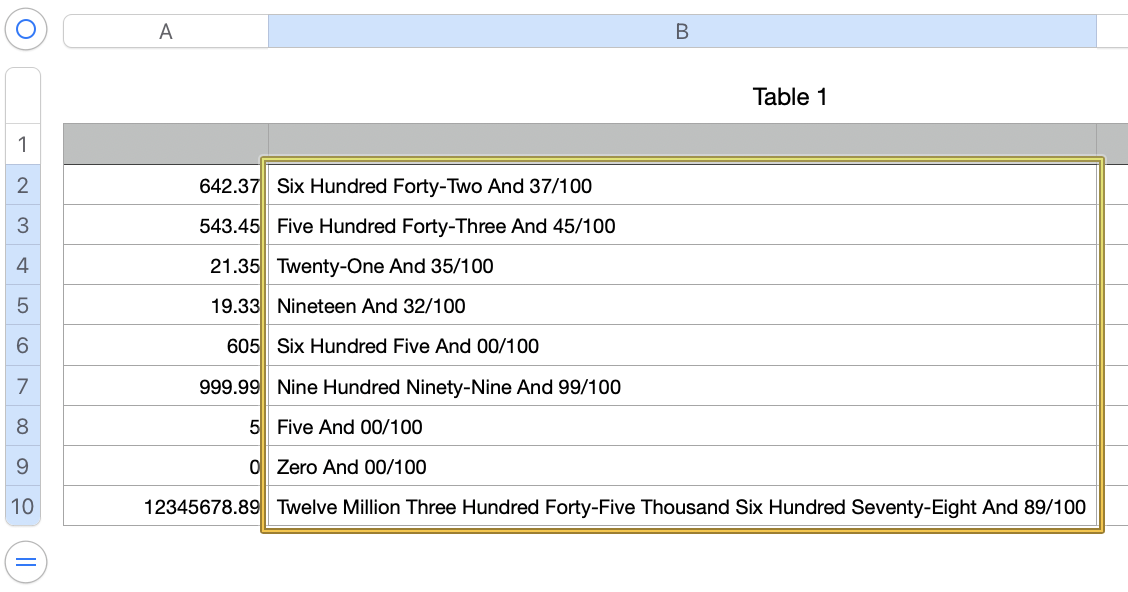The image size is (1128, 592).
Task: Click the Table 1 title
Action: 789,97
